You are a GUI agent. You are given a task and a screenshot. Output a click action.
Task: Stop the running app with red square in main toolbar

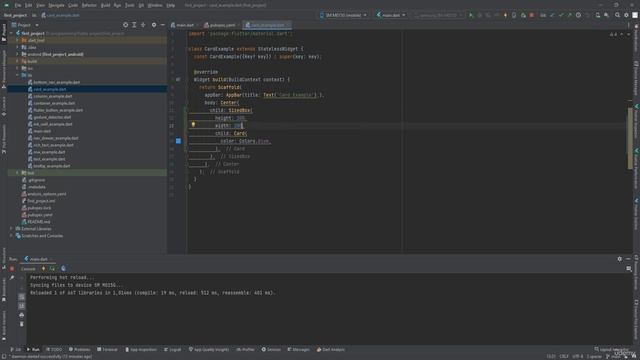(x=531, y=15)
